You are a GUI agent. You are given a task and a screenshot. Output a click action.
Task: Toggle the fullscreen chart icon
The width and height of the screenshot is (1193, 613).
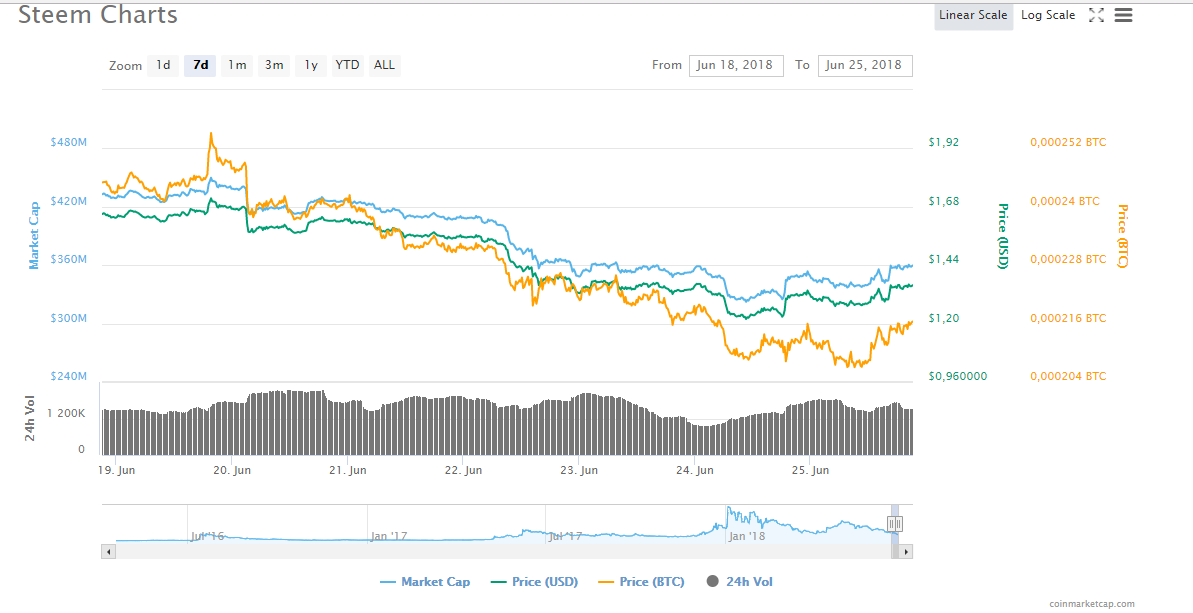tap(1096, 15)
